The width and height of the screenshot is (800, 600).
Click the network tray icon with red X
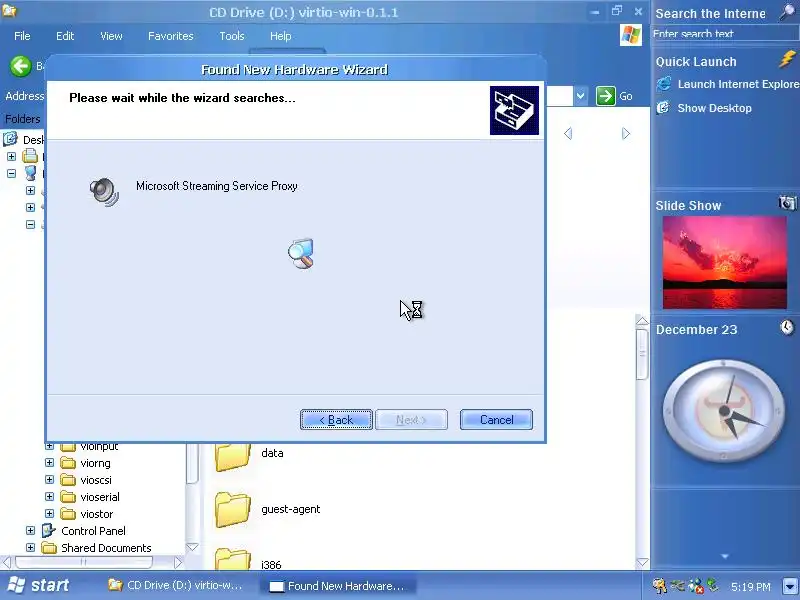click(x=695, y=586)
